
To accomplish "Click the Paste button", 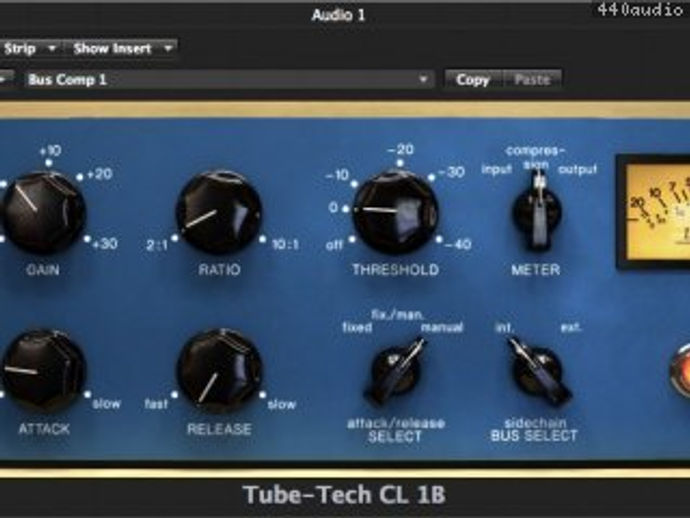I will tap(532, 80).
